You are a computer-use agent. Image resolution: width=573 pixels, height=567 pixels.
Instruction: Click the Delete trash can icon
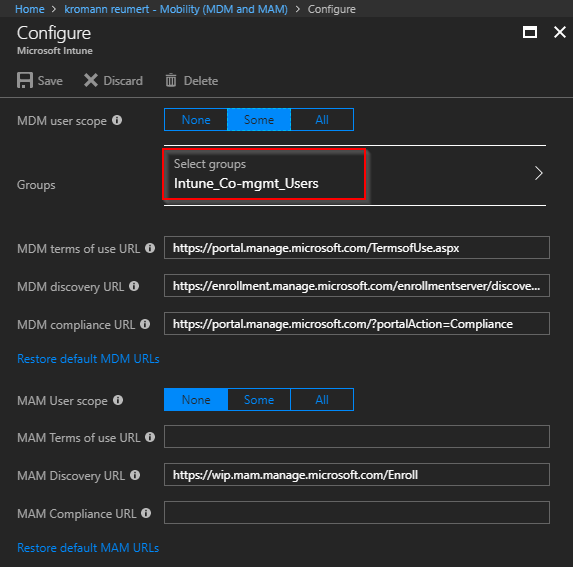coord(171,80)
